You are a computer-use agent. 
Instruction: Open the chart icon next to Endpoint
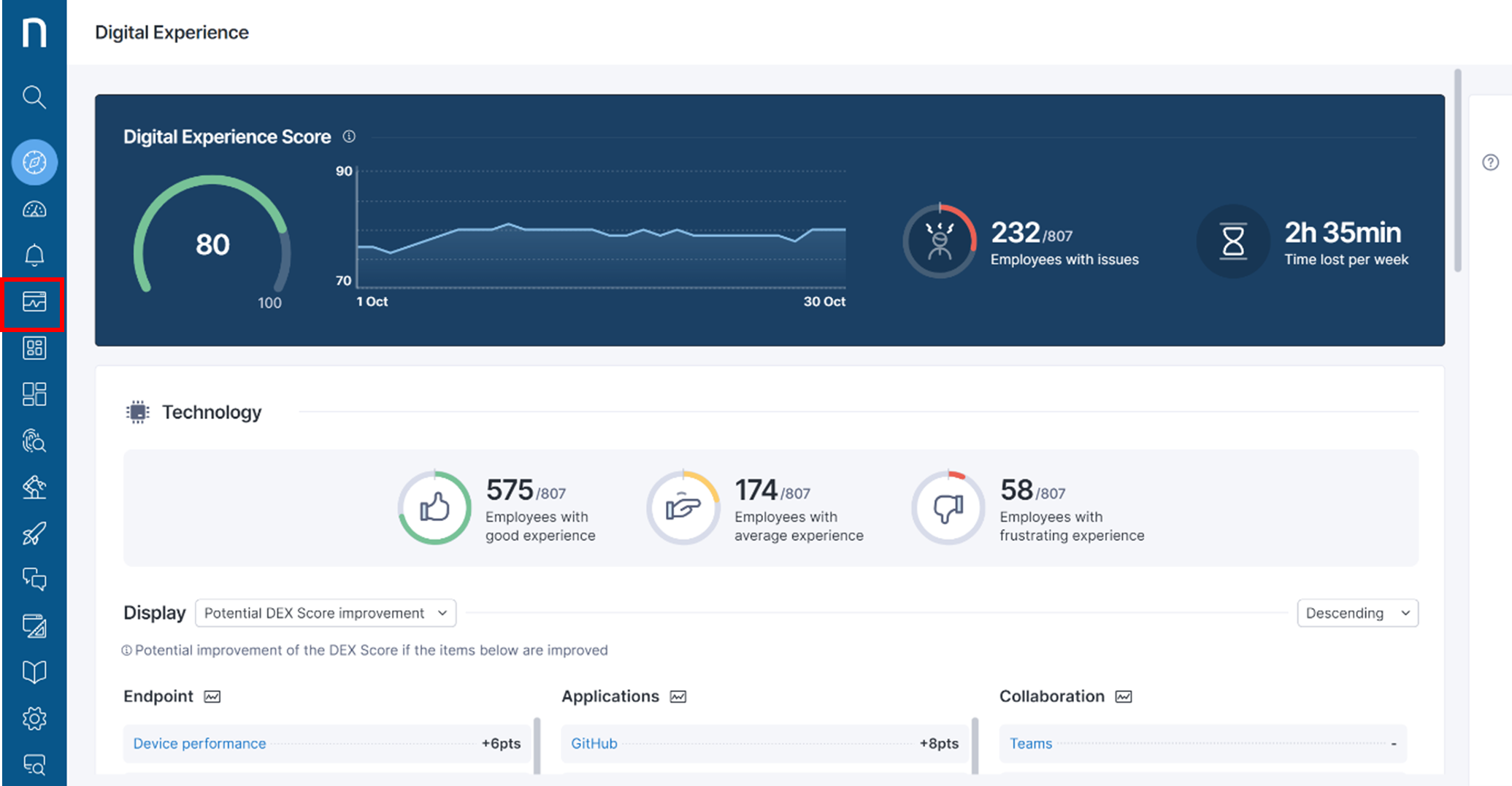point(212,697)
